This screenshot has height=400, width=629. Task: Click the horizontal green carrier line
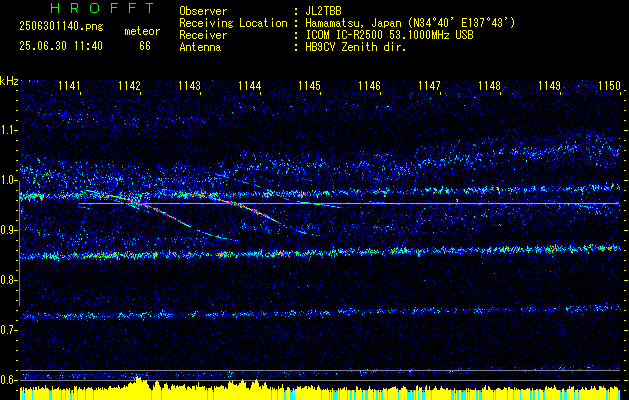point(349,203)
